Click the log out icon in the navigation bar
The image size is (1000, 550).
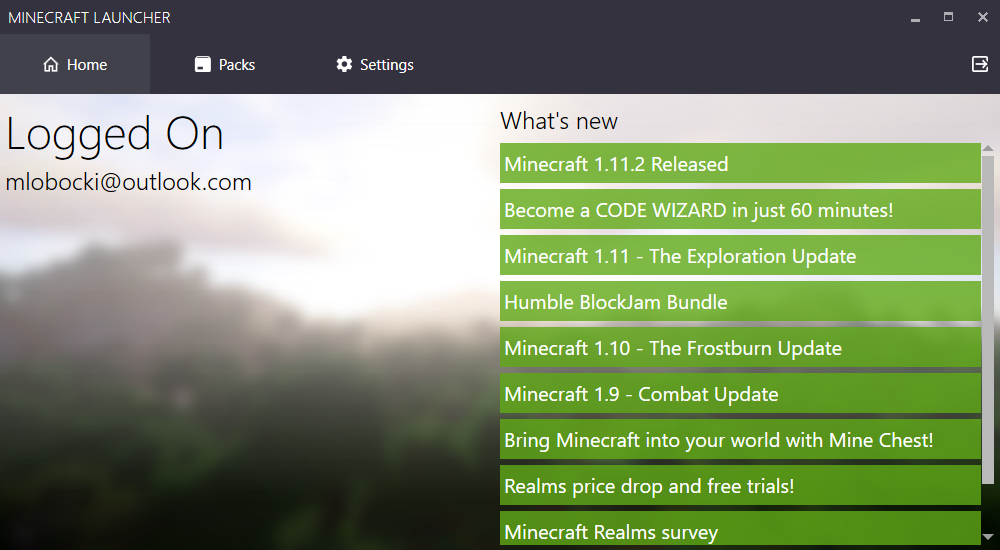(x=980, y=64)
